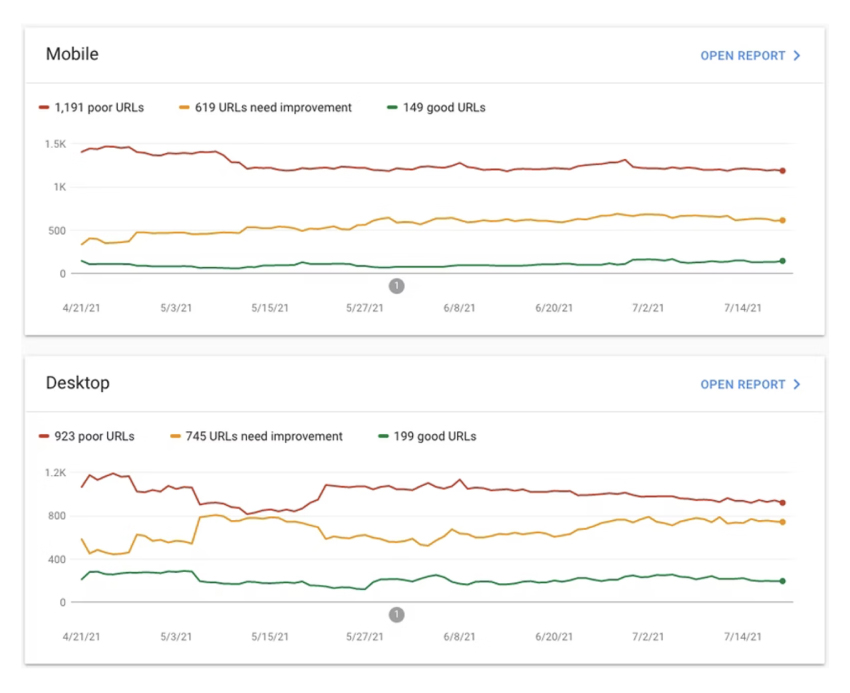Viewport: 850px width, 693px height.
Task: Toggle the Mobile 149 good URLs legend
Action: coord(436,107)
